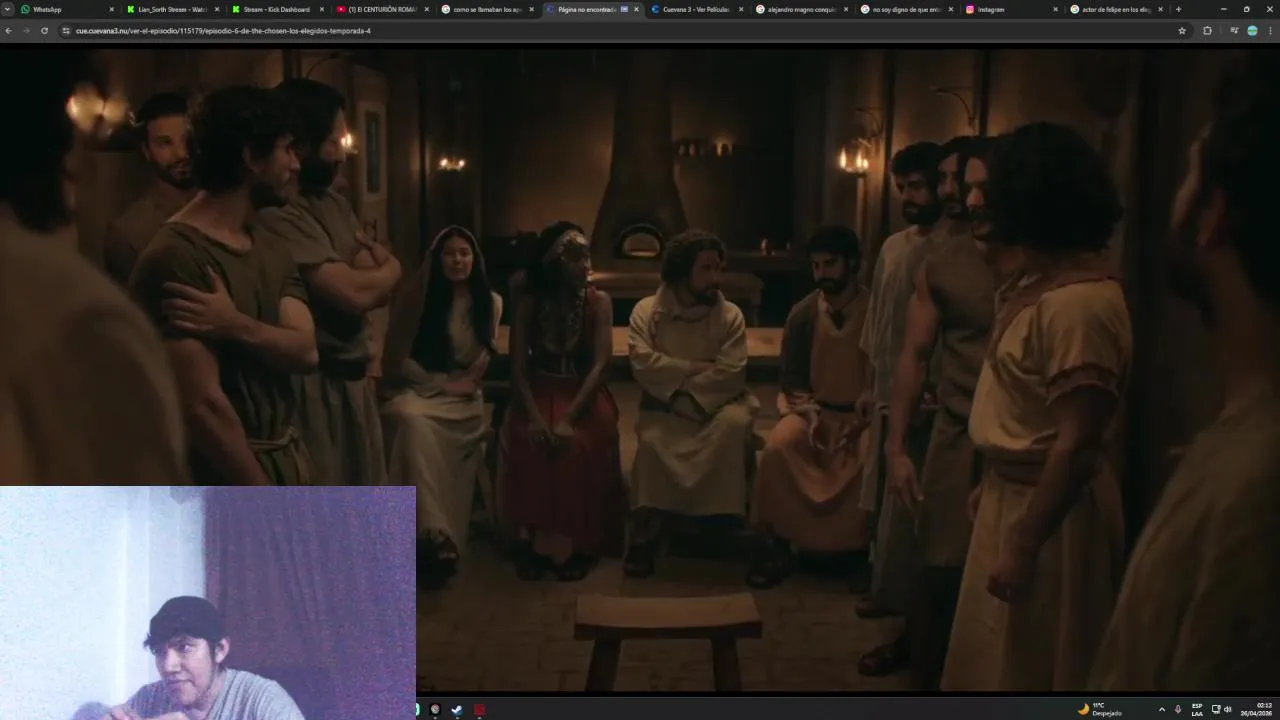Close the Cuevana 3 tab

point(741,9)
